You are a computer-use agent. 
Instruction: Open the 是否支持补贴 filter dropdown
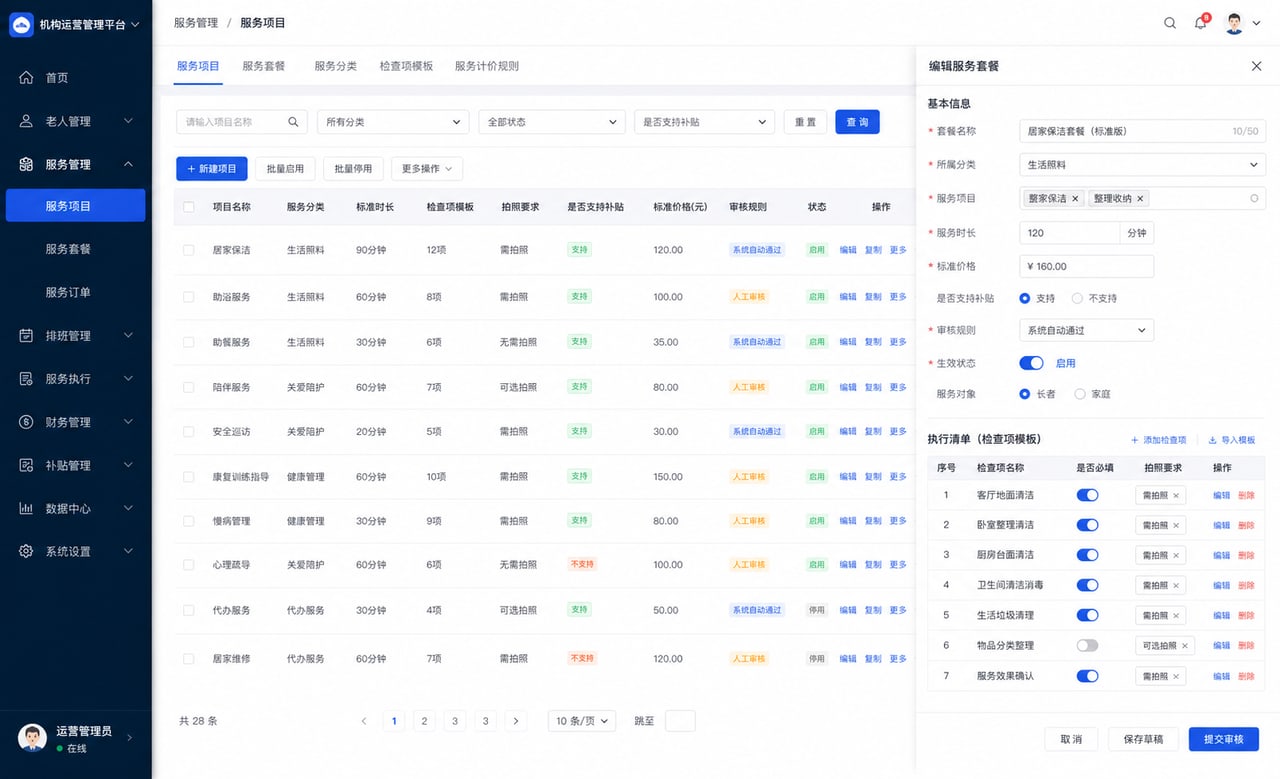704,122
